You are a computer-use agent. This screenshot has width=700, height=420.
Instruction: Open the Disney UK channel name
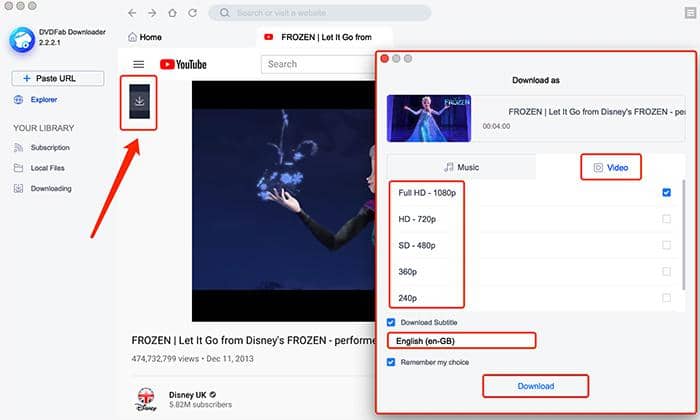188,395
